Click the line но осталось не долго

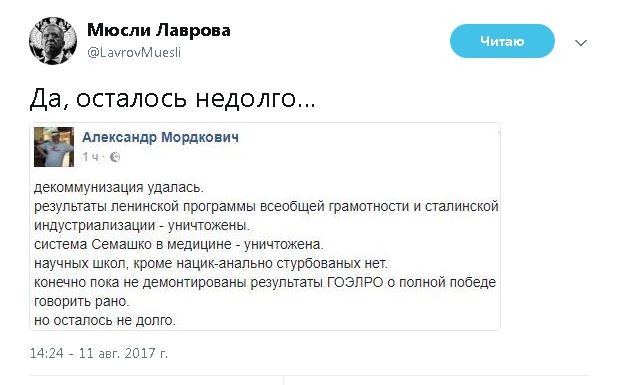(x=105, y=320)
